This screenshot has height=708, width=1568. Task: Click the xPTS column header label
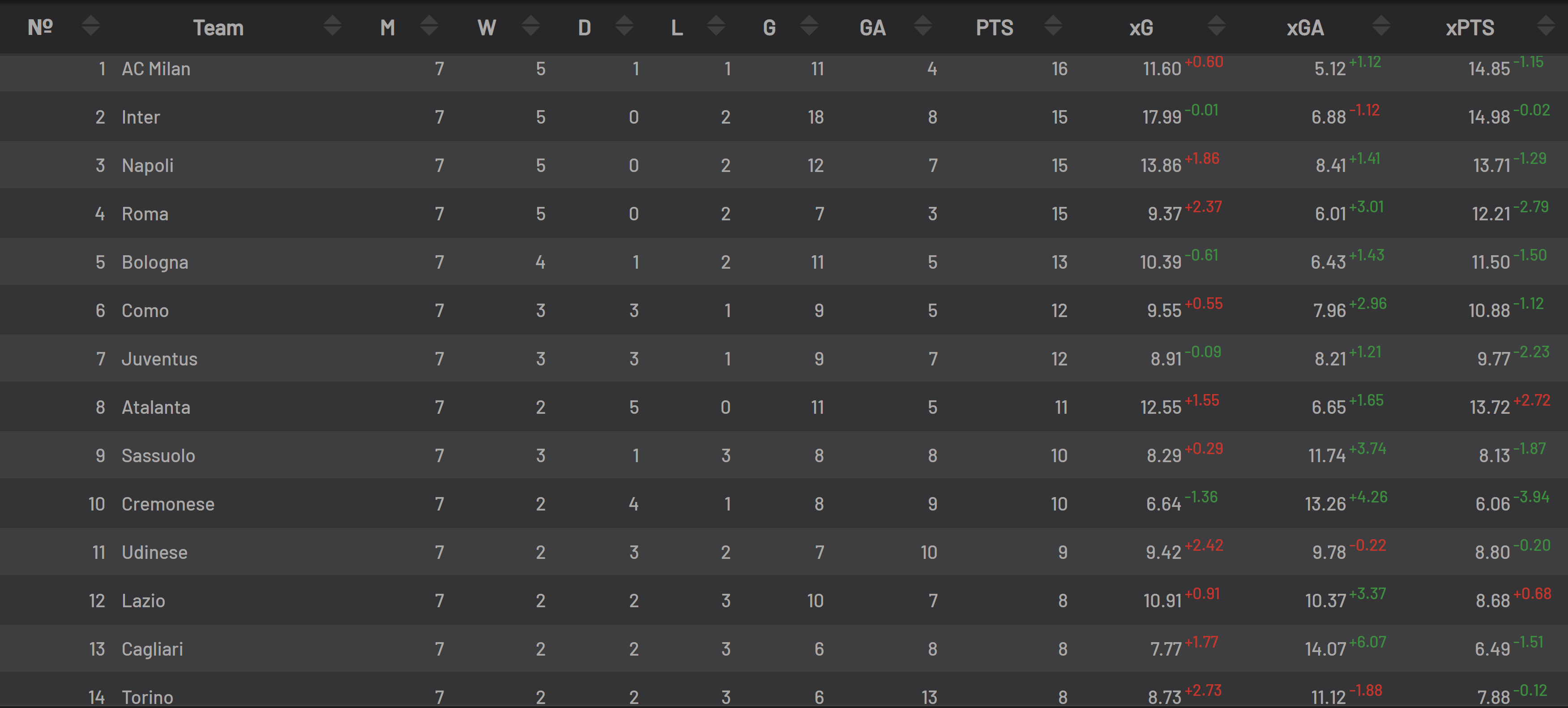click(1470, 27)
